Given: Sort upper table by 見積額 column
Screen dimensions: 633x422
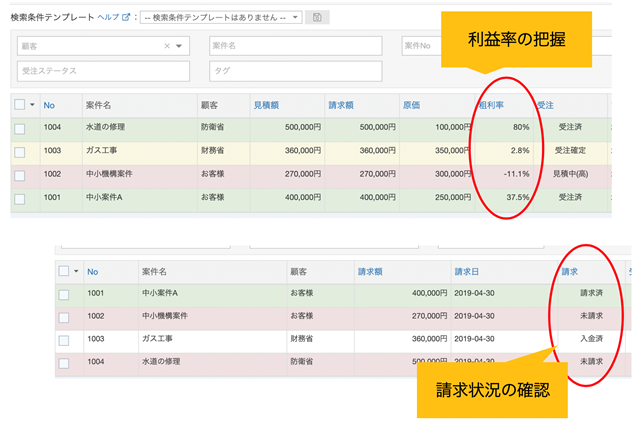Looking at the screenshot, I should coord(265,104).
